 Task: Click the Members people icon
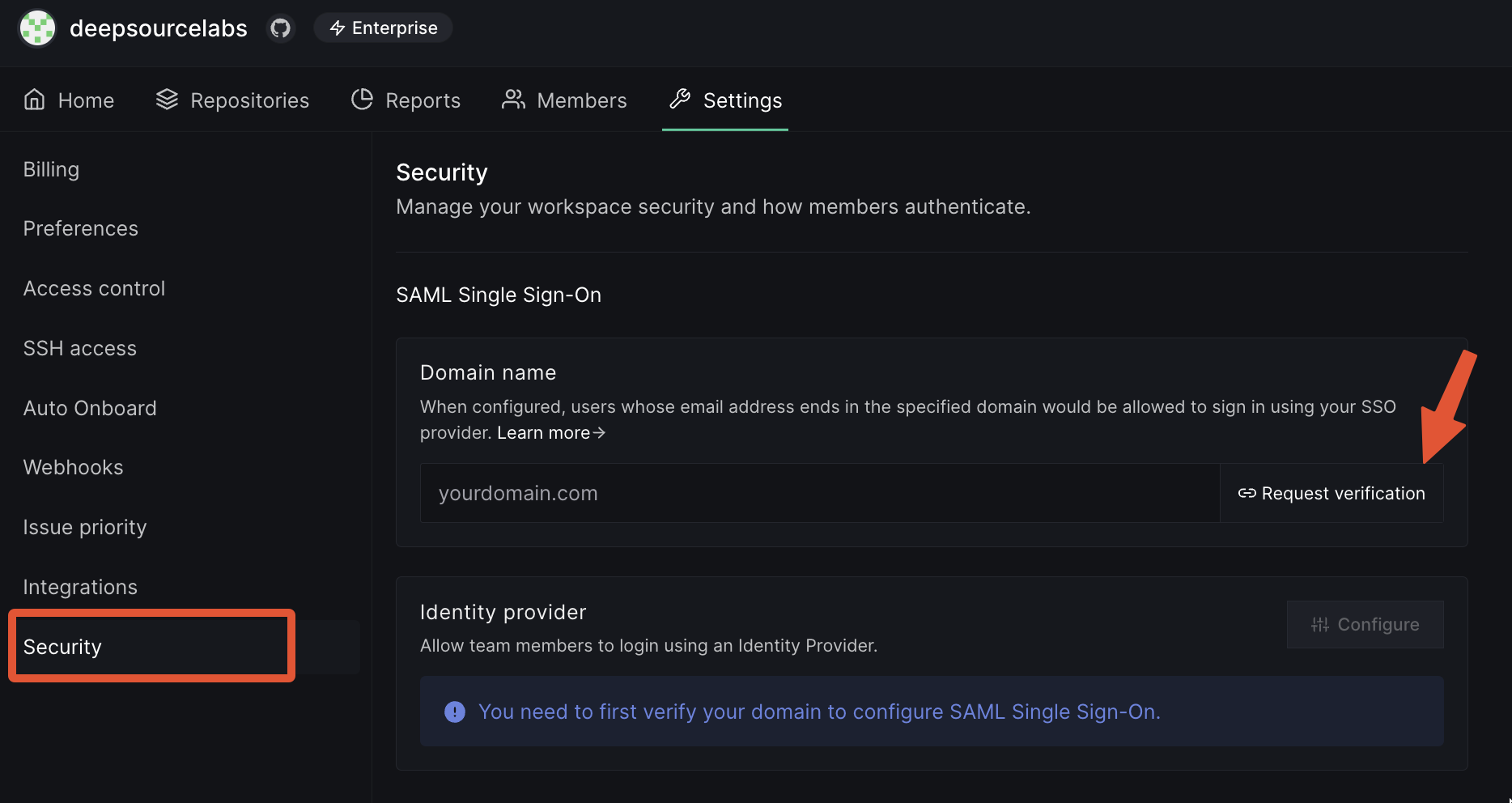click(513, 99)
